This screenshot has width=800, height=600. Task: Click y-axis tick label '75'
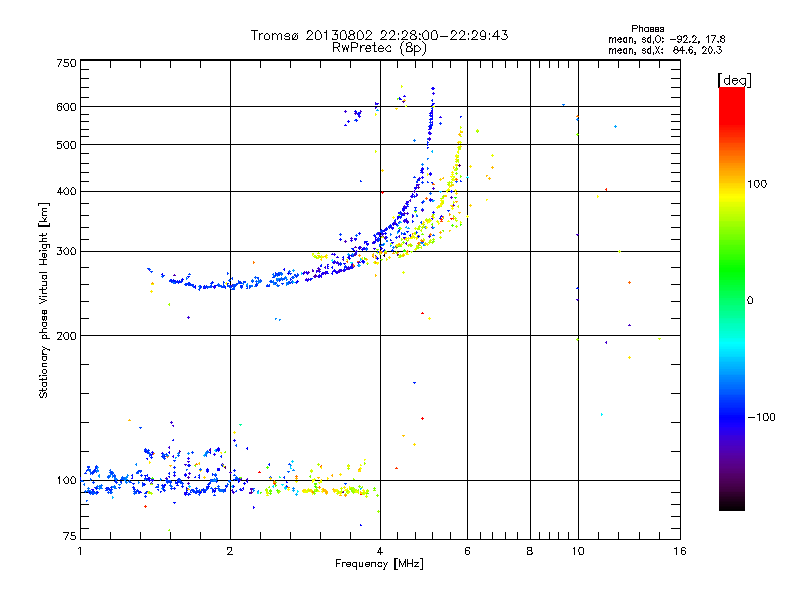coord(70,536)
